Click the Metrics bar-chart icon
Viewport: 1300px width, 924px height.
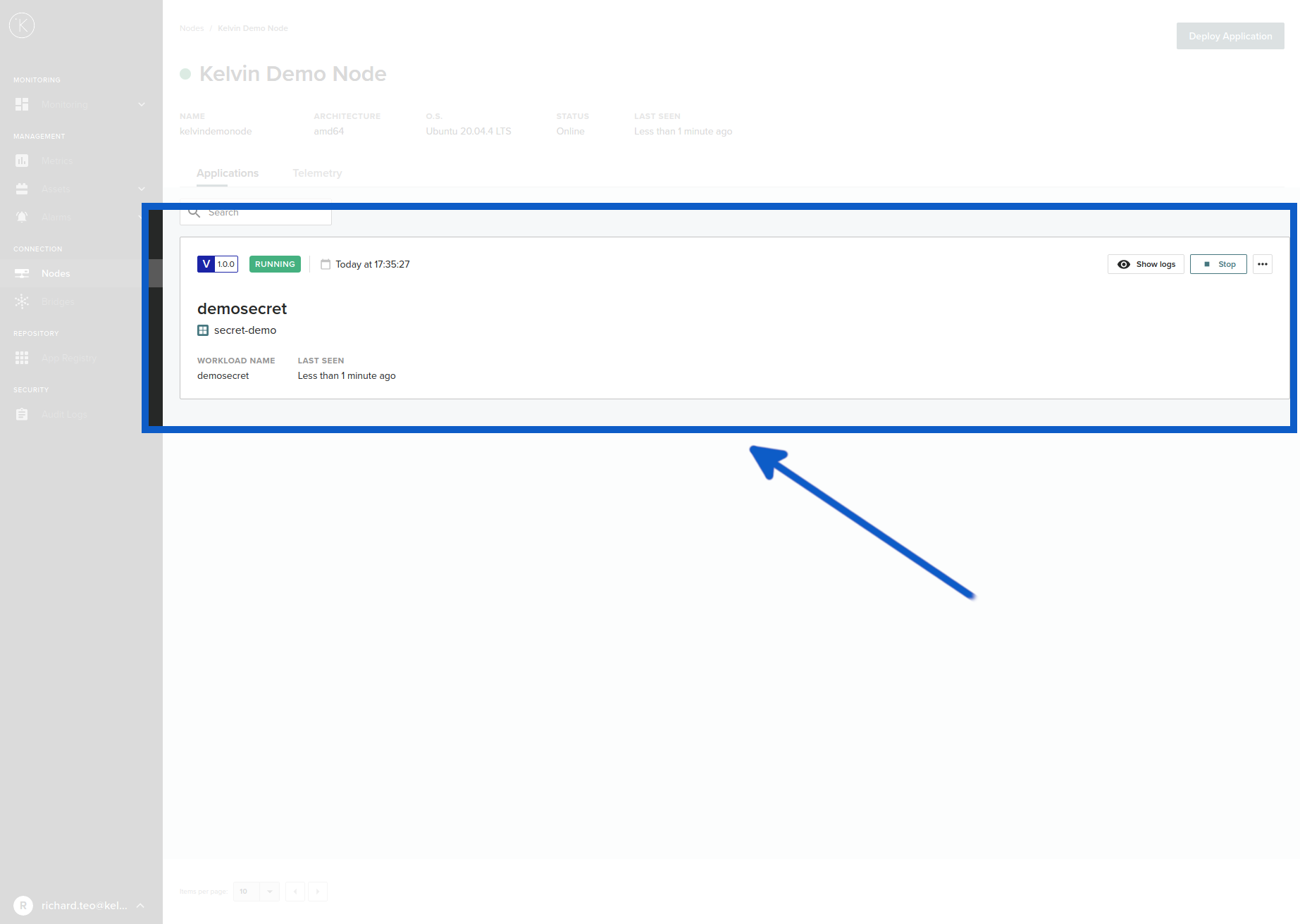click(22, 161)
